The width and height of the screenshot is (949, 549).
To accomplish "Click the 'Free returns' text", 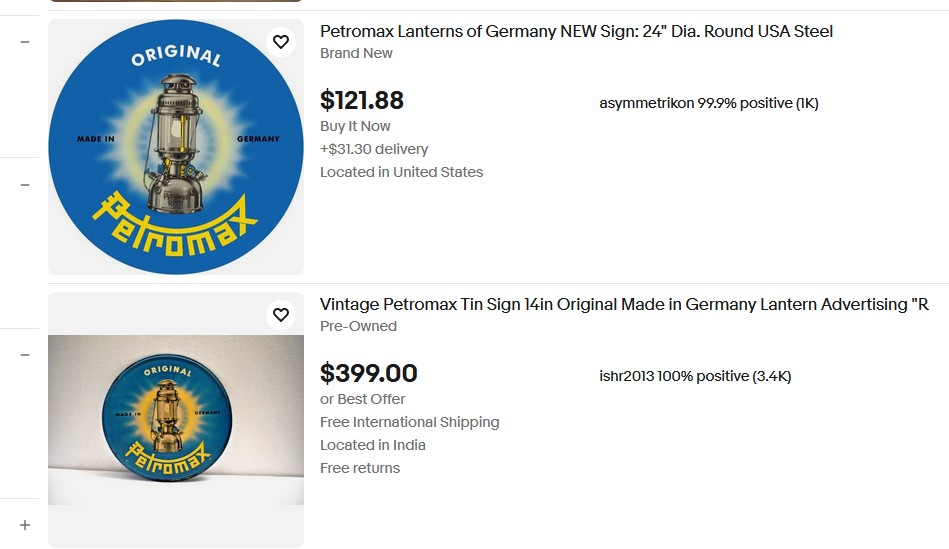I will 360,468.
